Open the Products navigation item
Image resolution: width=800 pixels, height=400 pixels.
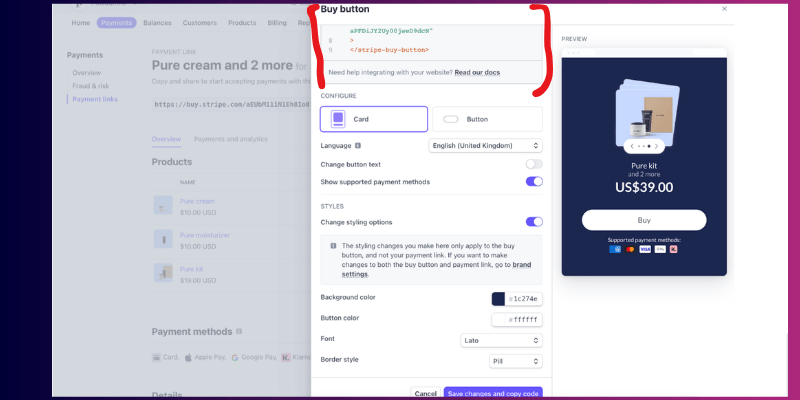242,22
